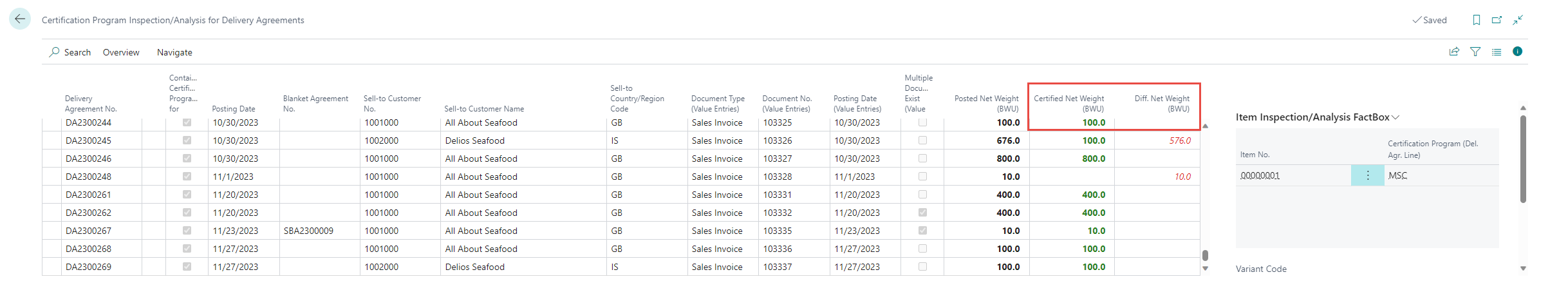Open MSC certification program link
Screen dimensions: 1568x290
(x=1397, y=175)
